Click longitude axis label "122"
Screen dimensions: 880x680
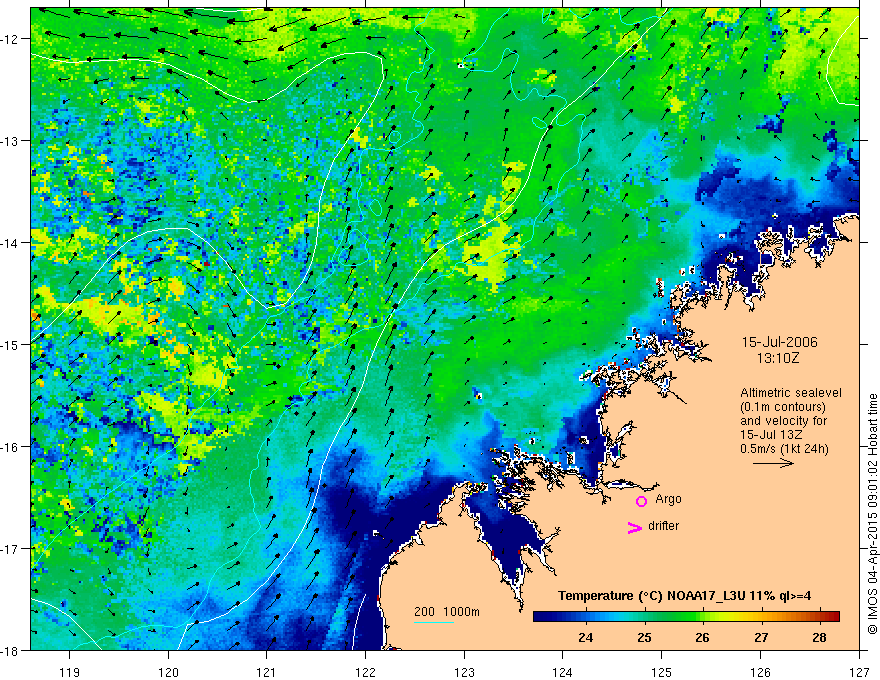coord(365,672)
